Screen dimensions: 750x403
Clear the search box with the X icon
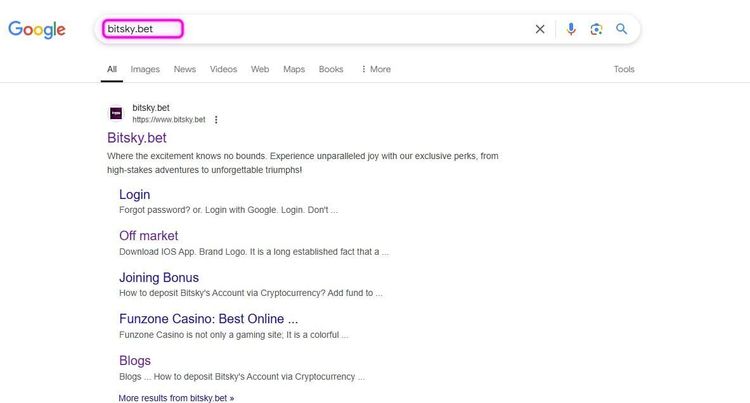540,29
